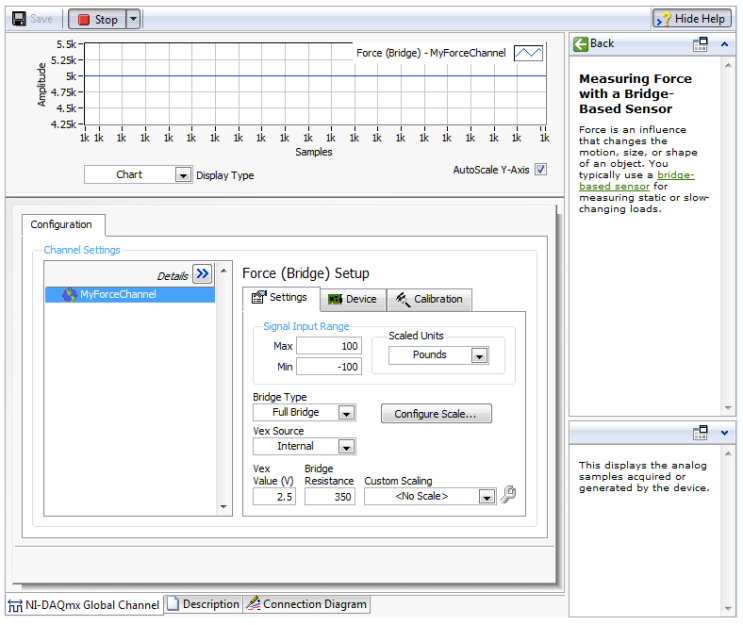The image size is (743, 625).
Task: Collapse the upper help panel chevron
Action: (x=724, y=44)
